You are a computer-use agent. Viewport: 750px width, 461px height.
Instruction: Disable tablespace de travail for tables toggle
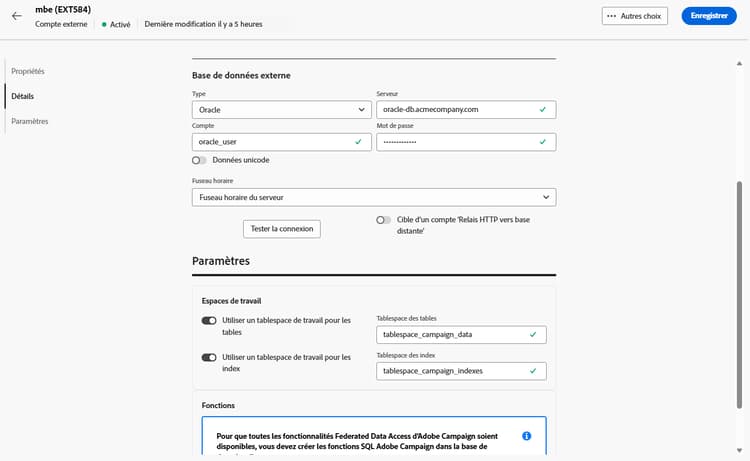[x=209, y=321]
